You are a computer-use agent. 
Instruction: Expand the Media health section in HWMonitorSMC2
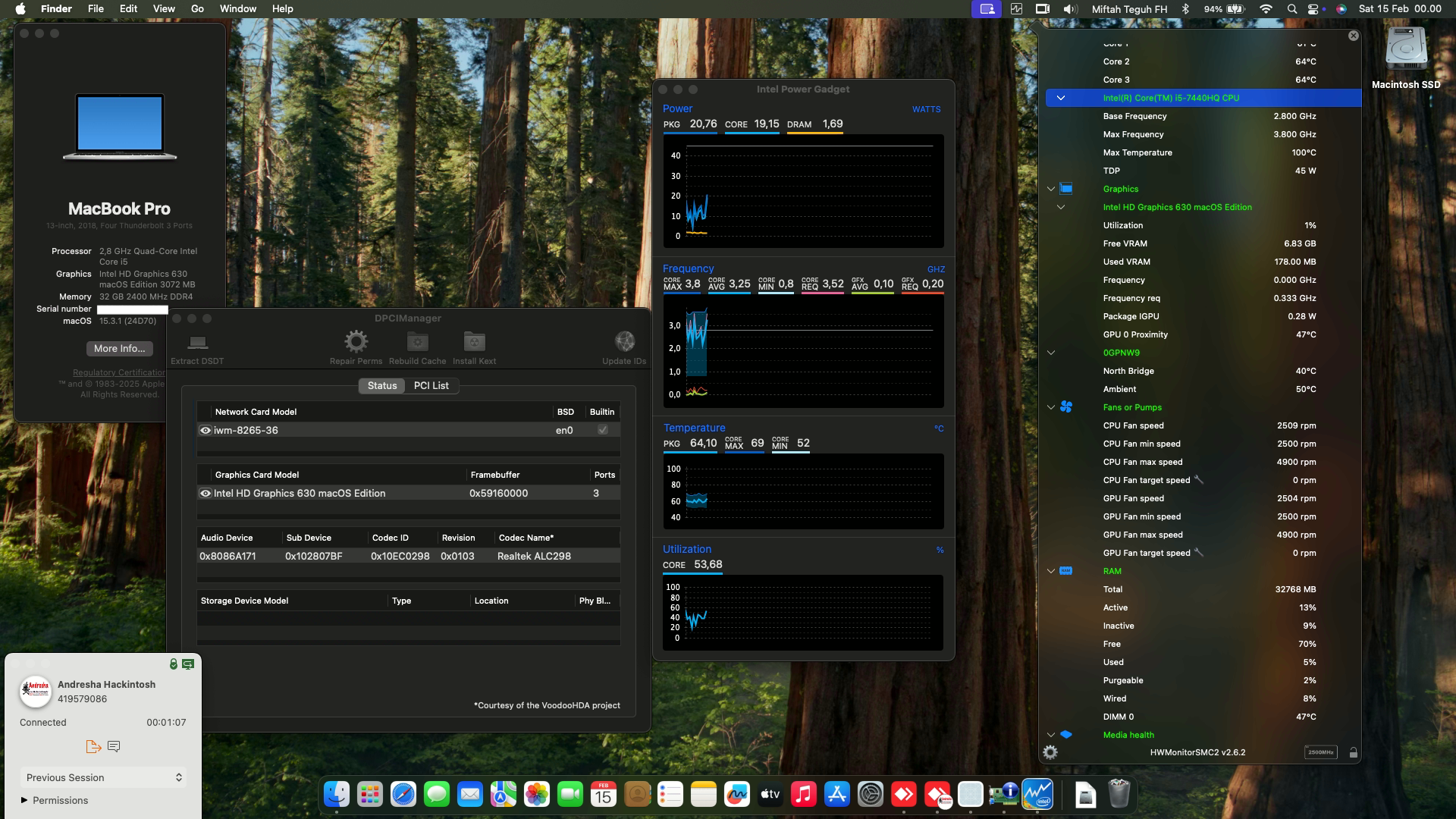1050,734
